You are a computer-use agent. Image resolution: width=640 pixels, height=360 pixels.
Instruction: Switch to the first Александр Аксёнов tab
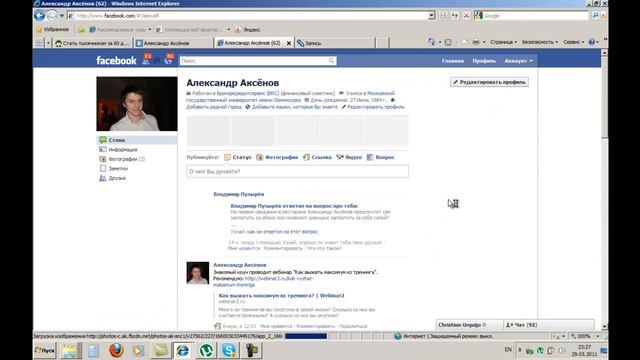click(173, 43)
